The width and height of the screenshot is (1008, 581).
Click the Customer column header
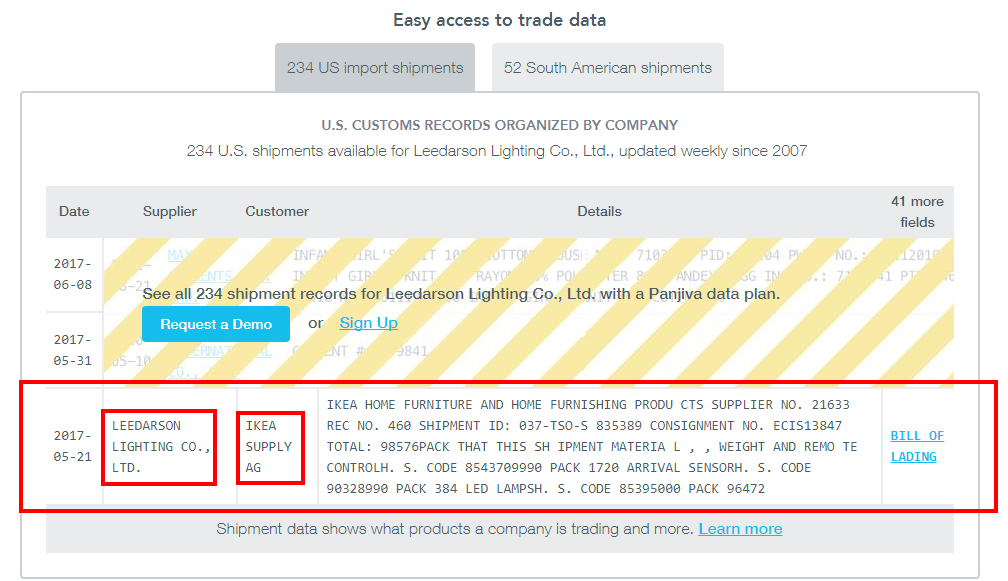(277, 211)
